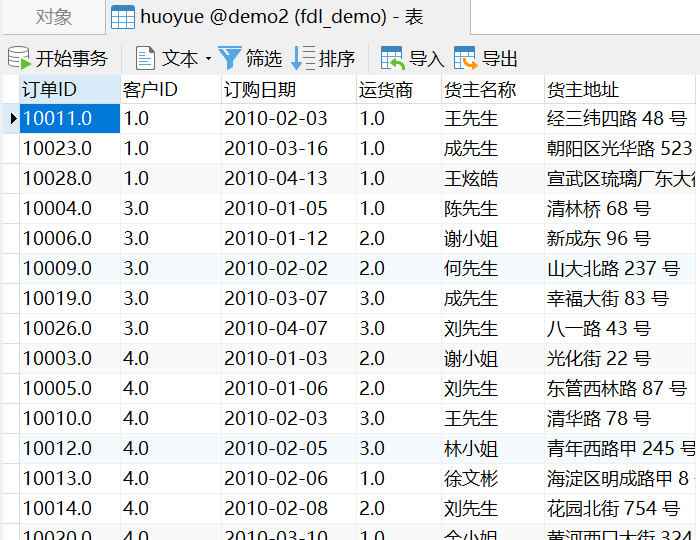Viewport: 700px width, 540px height.
Task: Click the row selector beside order 10023.0
Action: click(11, 149)
